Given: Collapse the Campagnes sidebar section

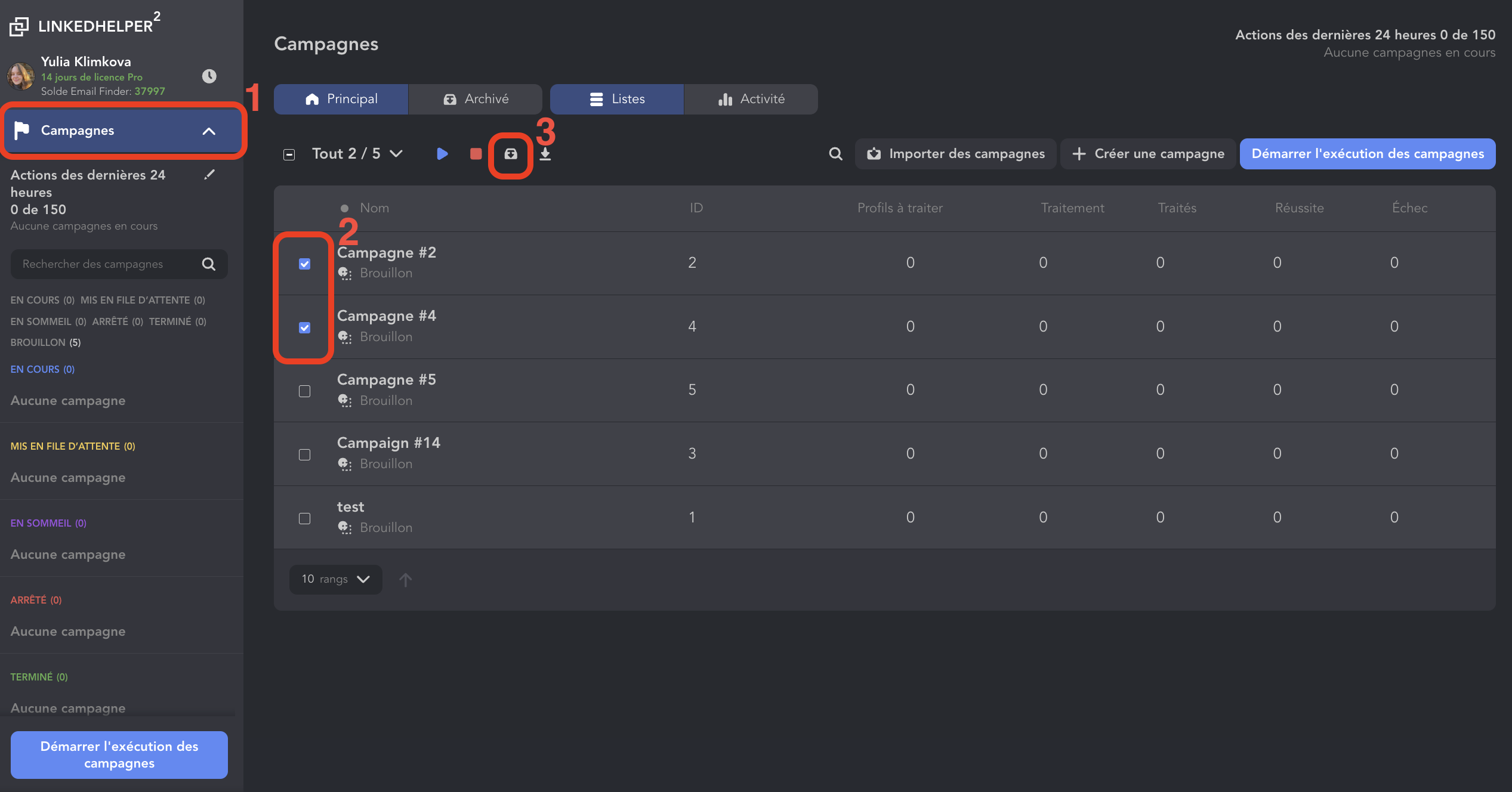Looking at the screenshot, I should (x=208, y=131).
